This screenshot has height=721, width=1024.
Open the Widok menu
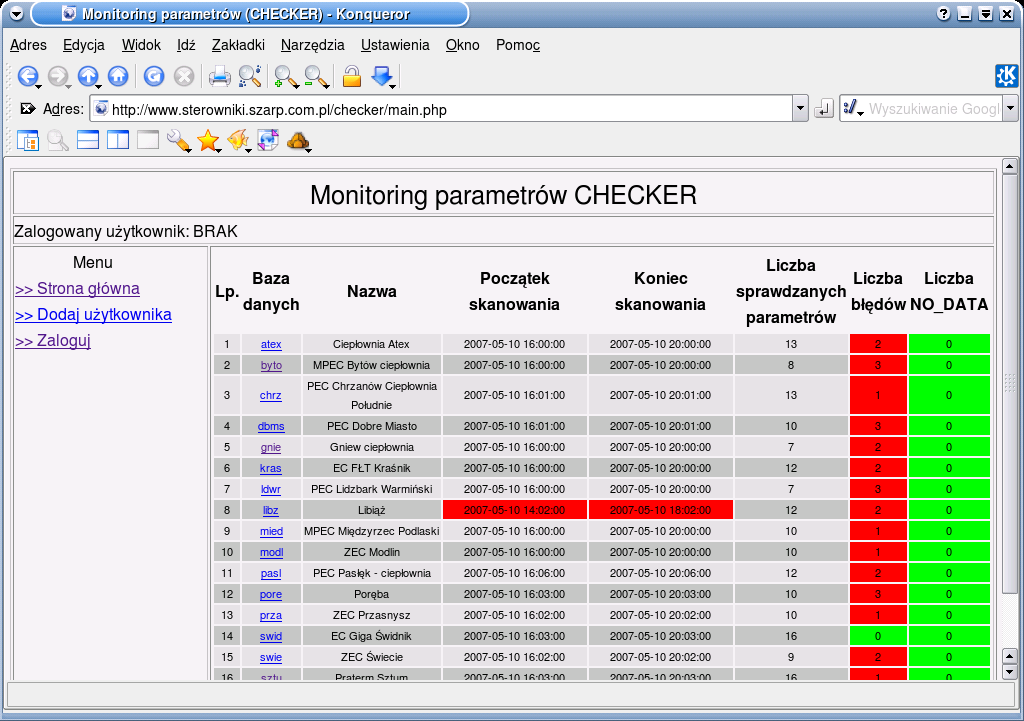141,45
